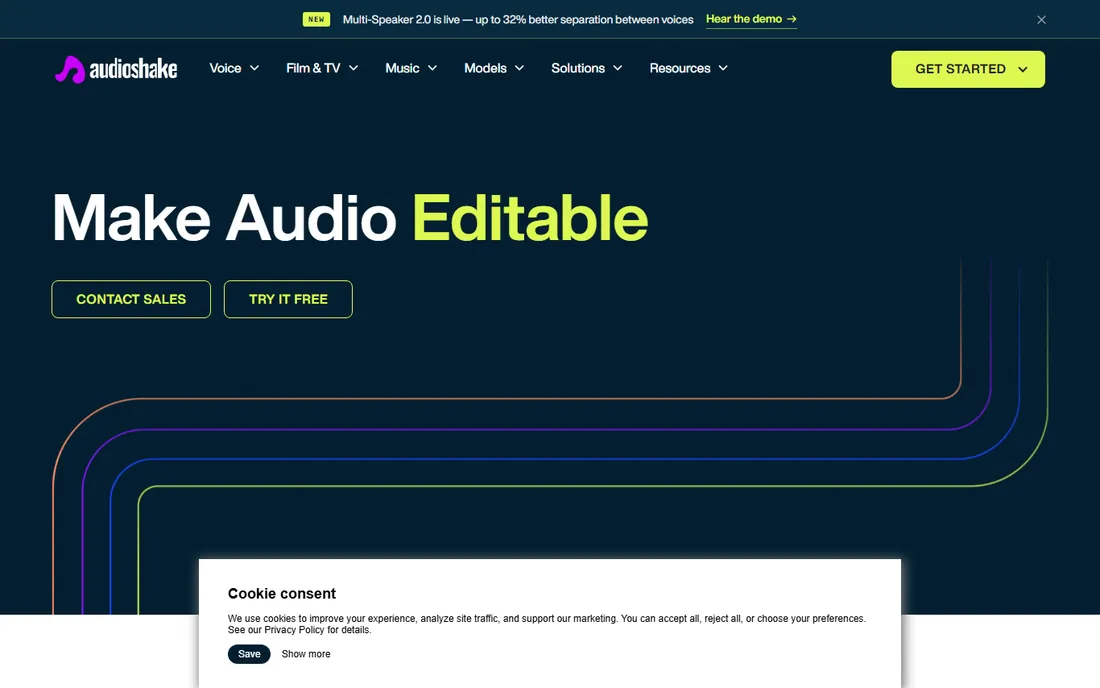Expand the Resources chevron arrow

pos(723,68)
